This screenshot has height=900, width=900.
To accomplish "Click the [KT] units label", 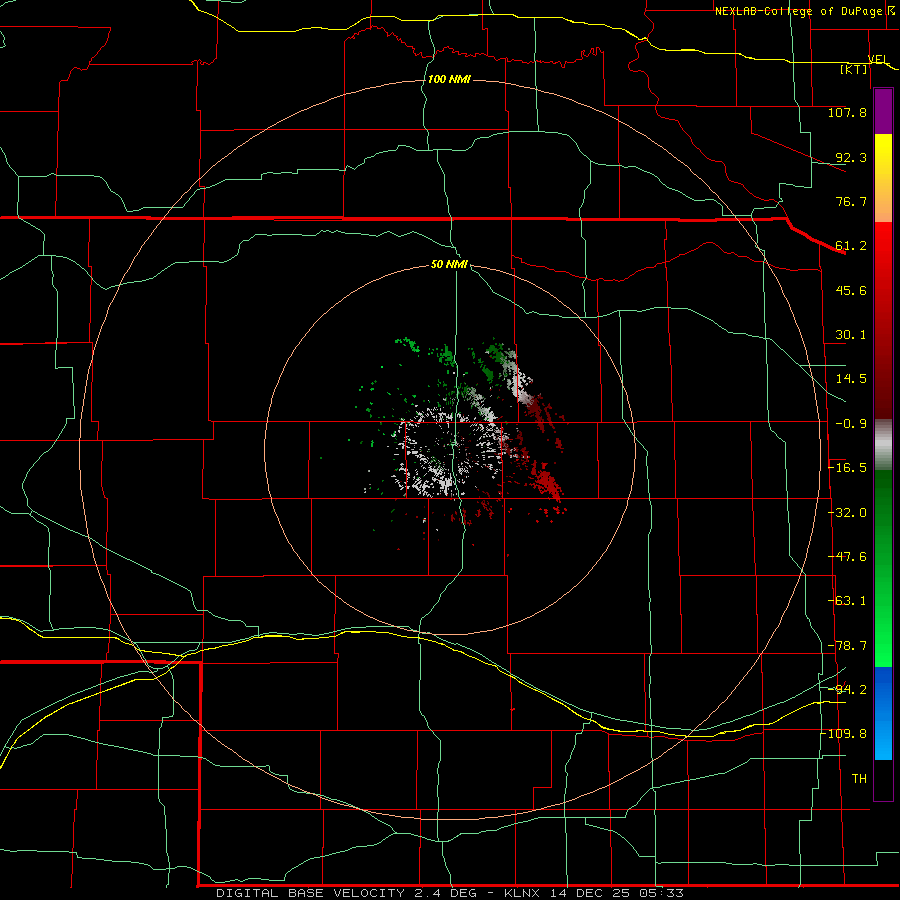I will point(854,69).
